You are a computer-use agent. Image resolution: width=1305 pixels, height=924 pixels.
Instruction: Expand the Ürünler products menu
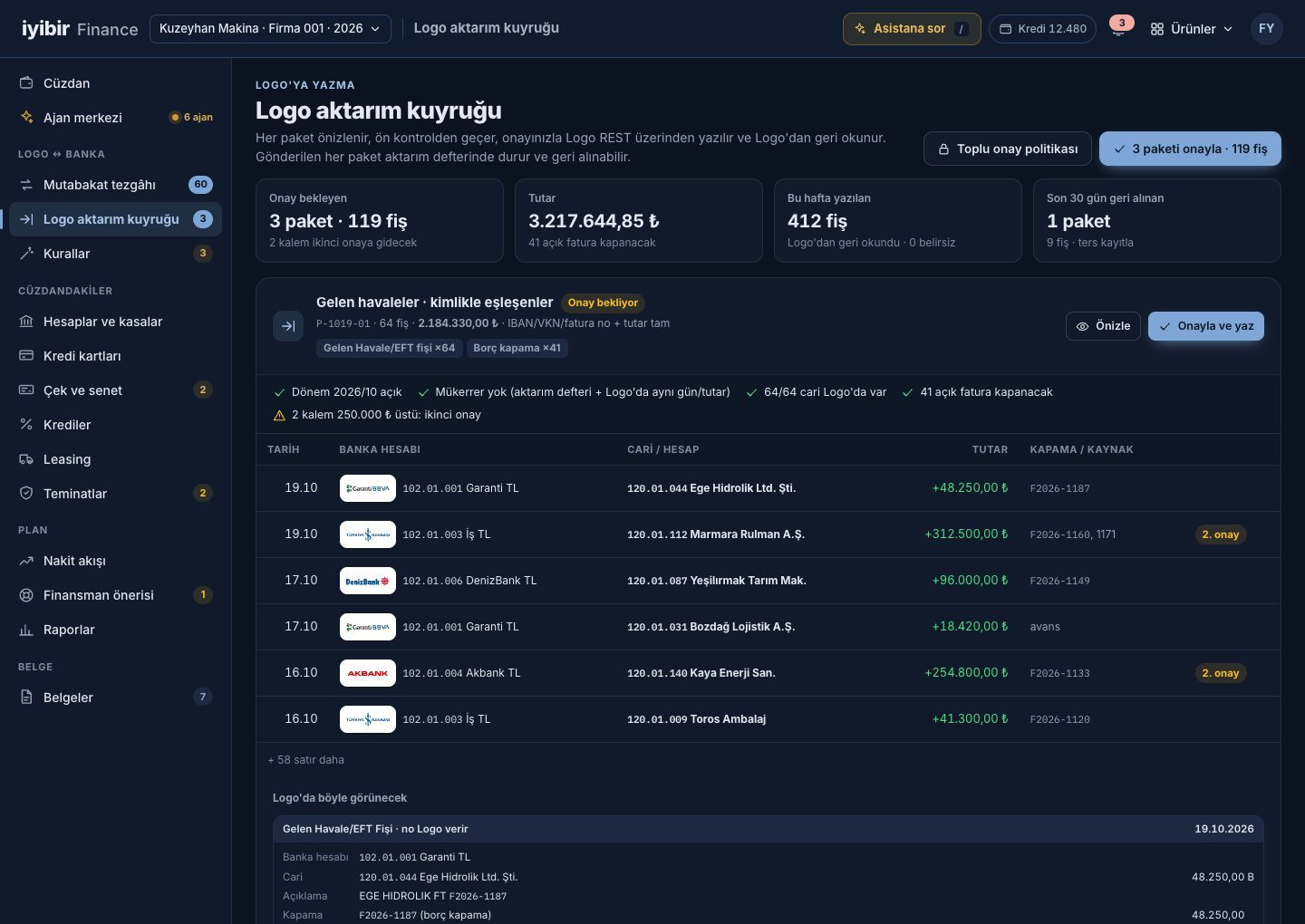[x=1192, y=29]
